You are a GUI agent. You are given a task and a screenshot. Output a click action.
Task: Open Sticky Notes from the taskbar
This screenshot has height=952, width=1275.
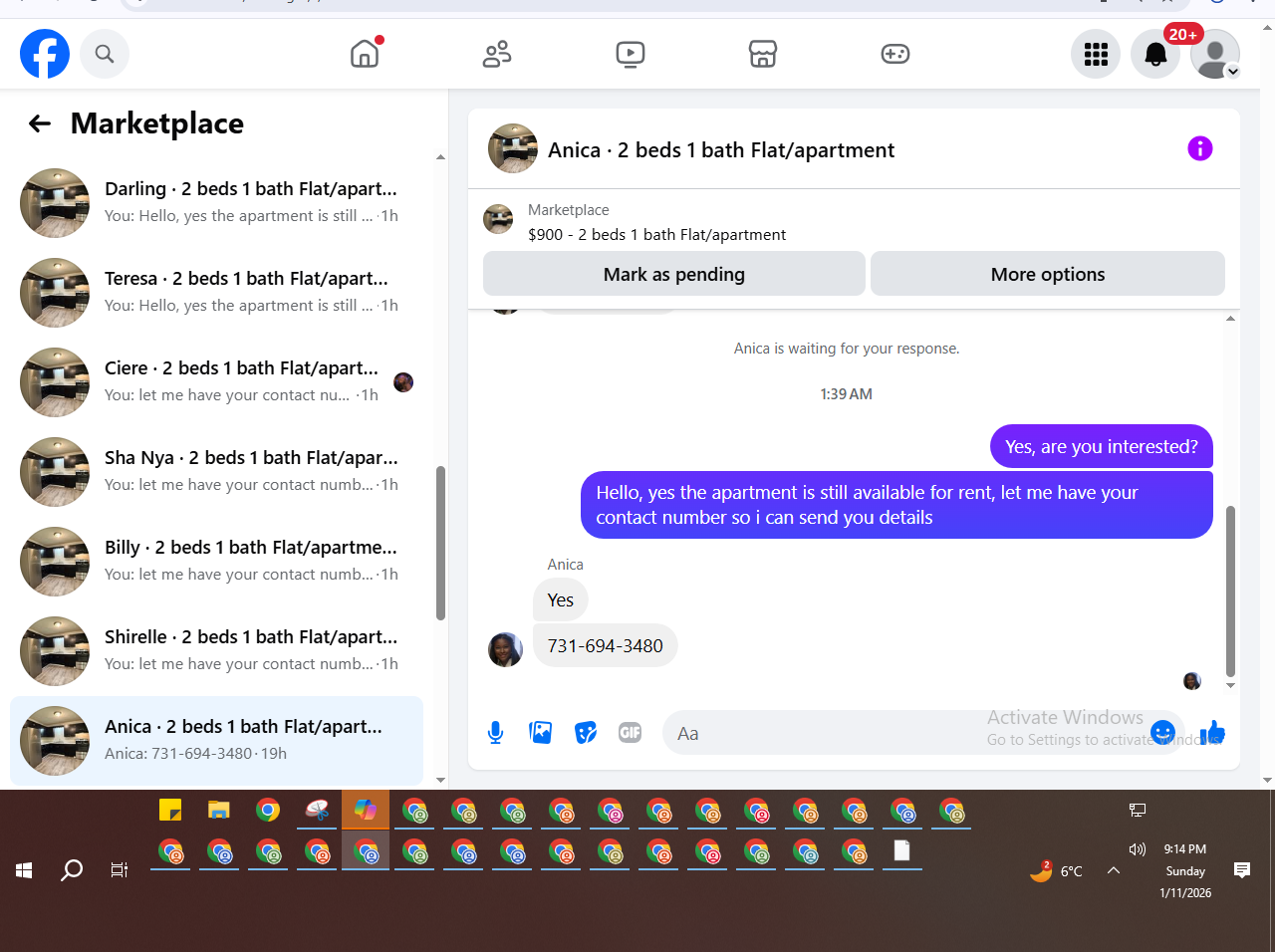pyautogui.click(x=170, y=810)
